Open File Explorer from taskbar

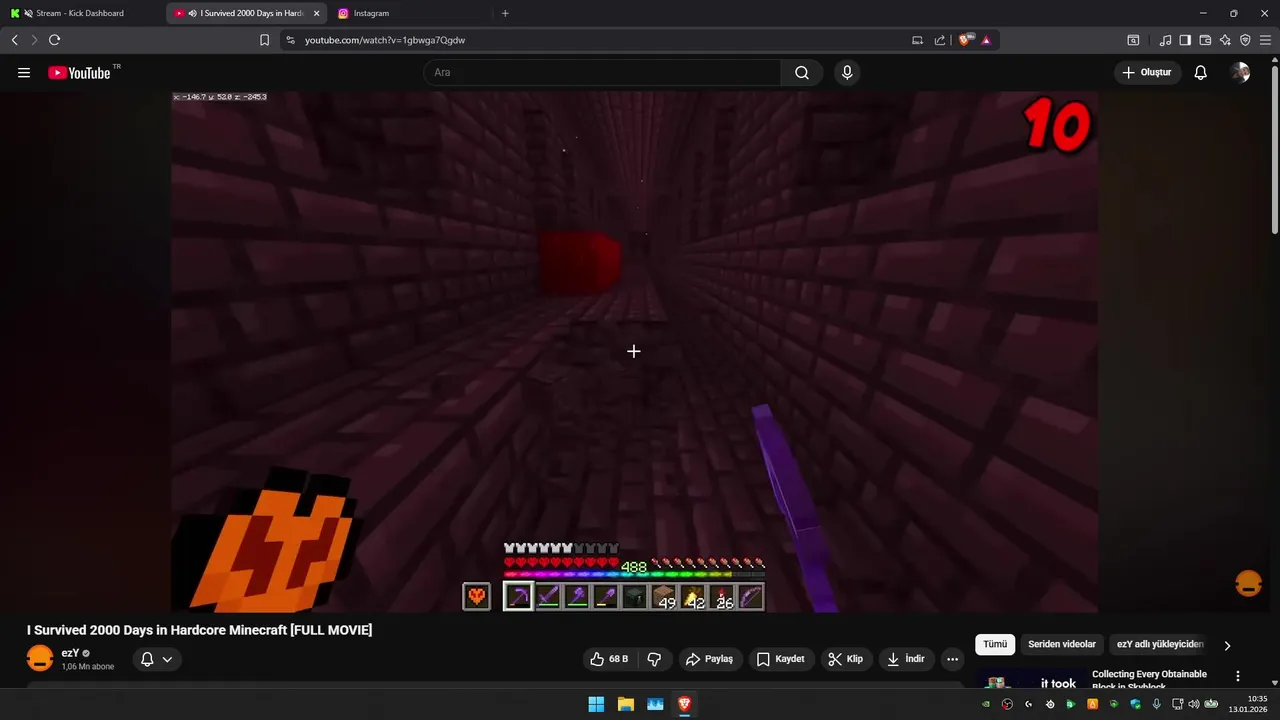tap(625, 704)
